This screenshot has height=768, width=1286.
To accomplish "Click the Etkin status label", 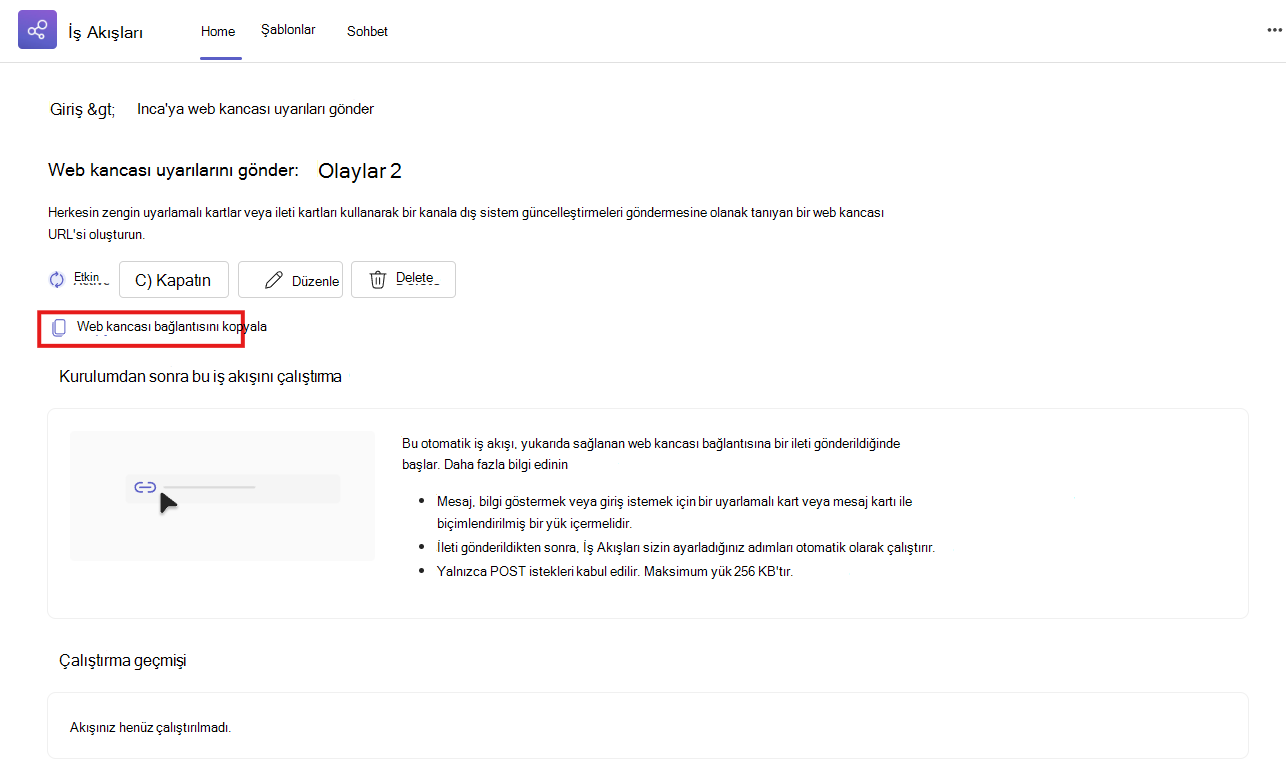I will tap(87, 278).
